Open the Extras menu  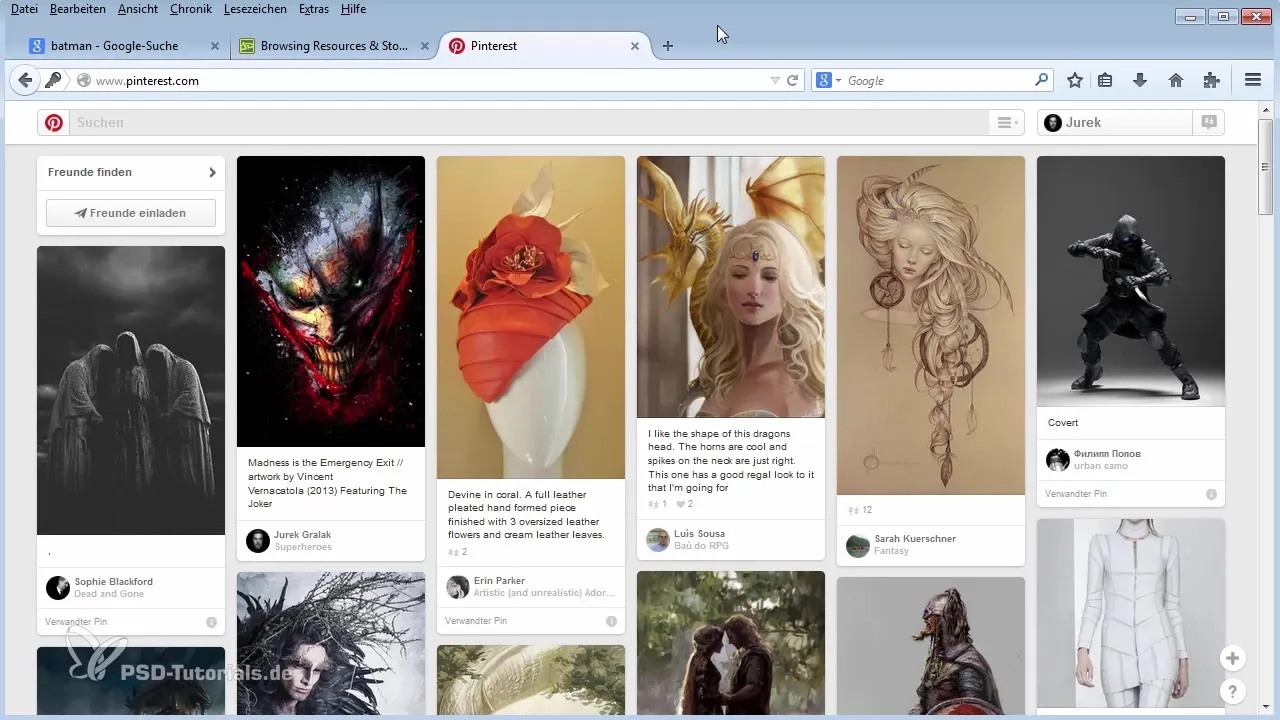click(316, 9)
